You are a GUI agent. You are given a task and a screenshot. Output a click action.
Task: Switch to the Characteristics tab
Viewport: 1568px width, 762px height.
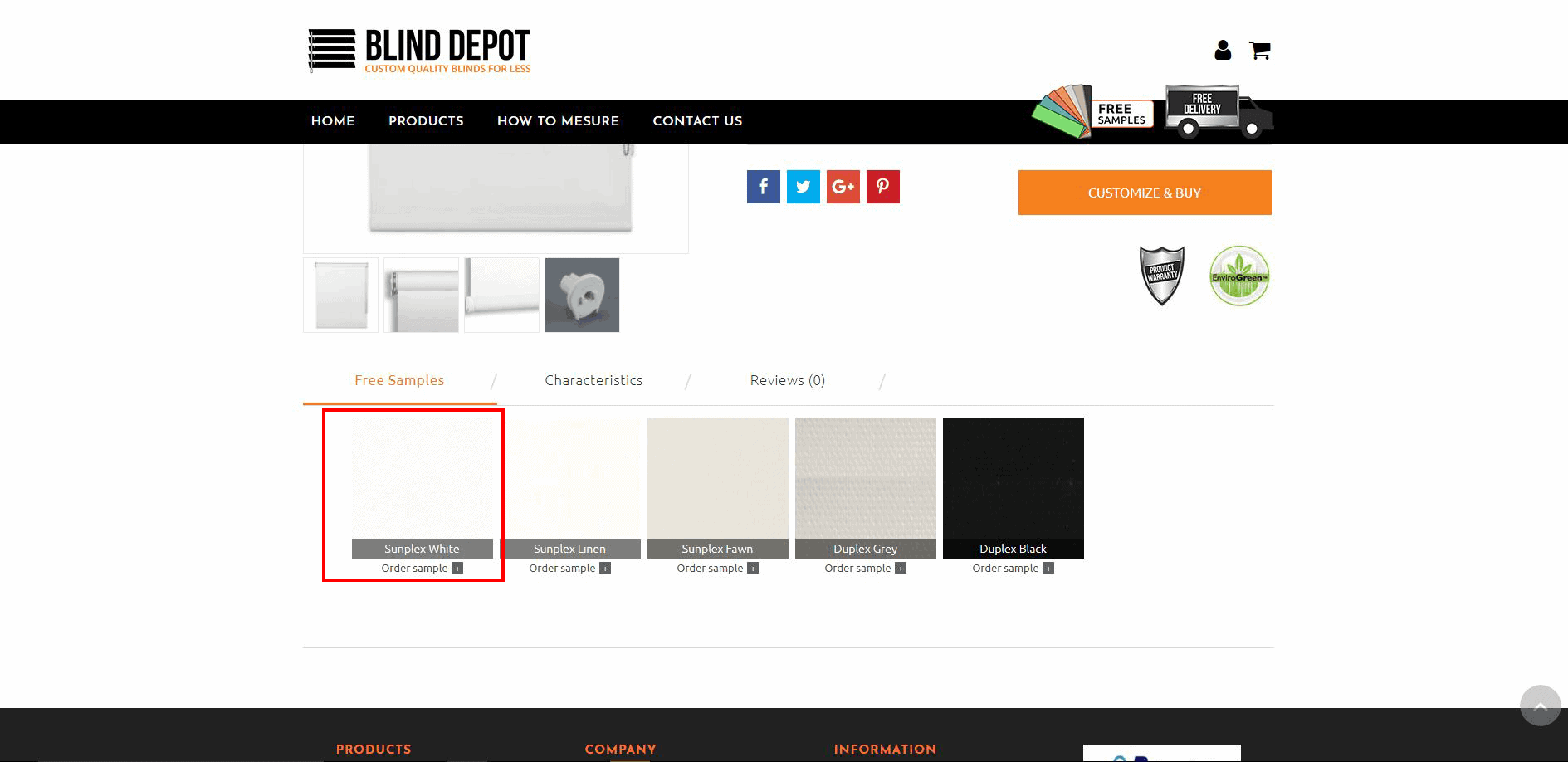593,380
